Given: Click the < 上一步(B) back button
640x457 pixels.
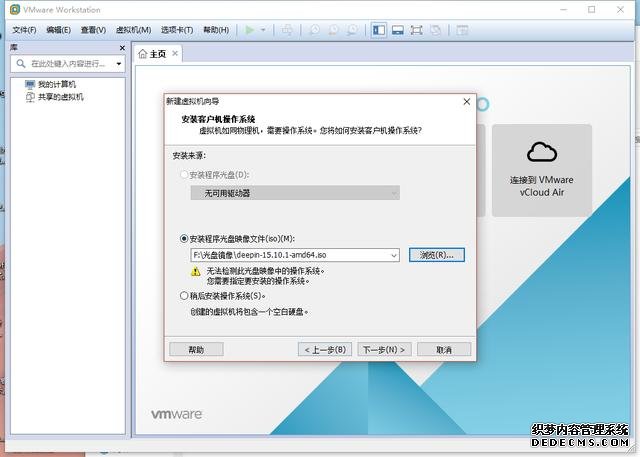Looking at the screenshot, I should 325,350.
